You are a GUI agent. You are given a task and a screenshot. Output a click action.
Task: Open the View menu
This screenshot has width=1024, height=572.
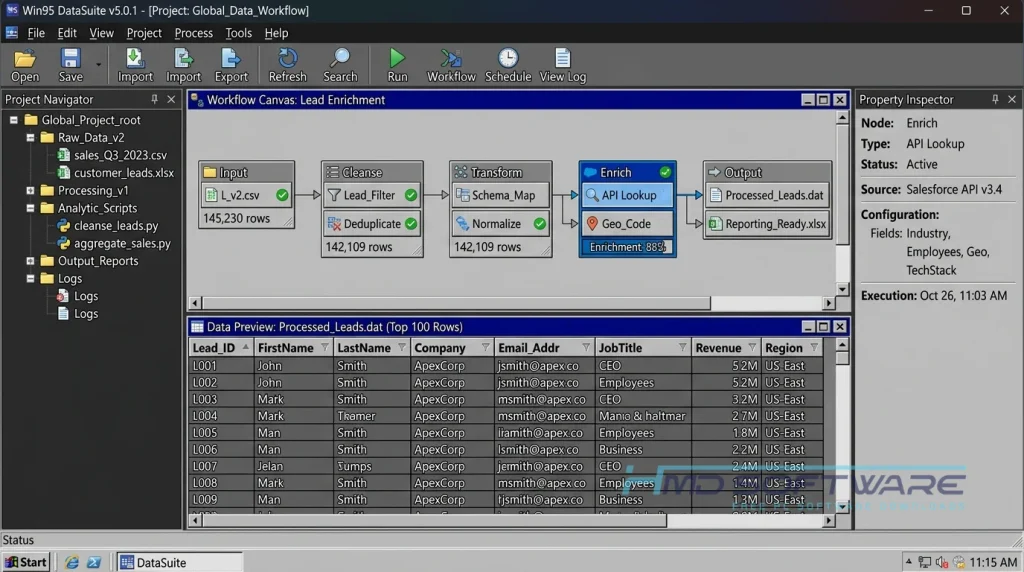[x=101, y=33]
